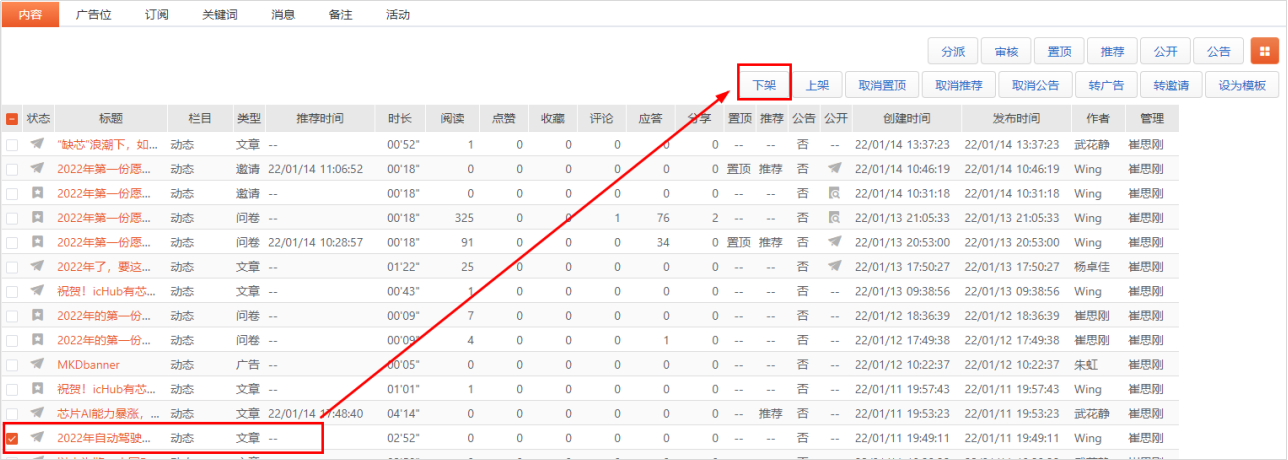This screenshot has width=1288, height=460.
Task: Click paper-plane status icon of MKDbanner row
Action: point(37,365)
